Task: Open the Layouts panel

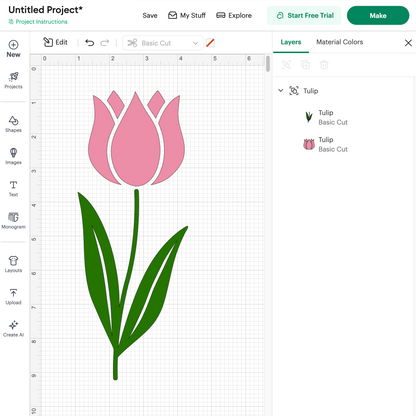Action: coord(13,264)
